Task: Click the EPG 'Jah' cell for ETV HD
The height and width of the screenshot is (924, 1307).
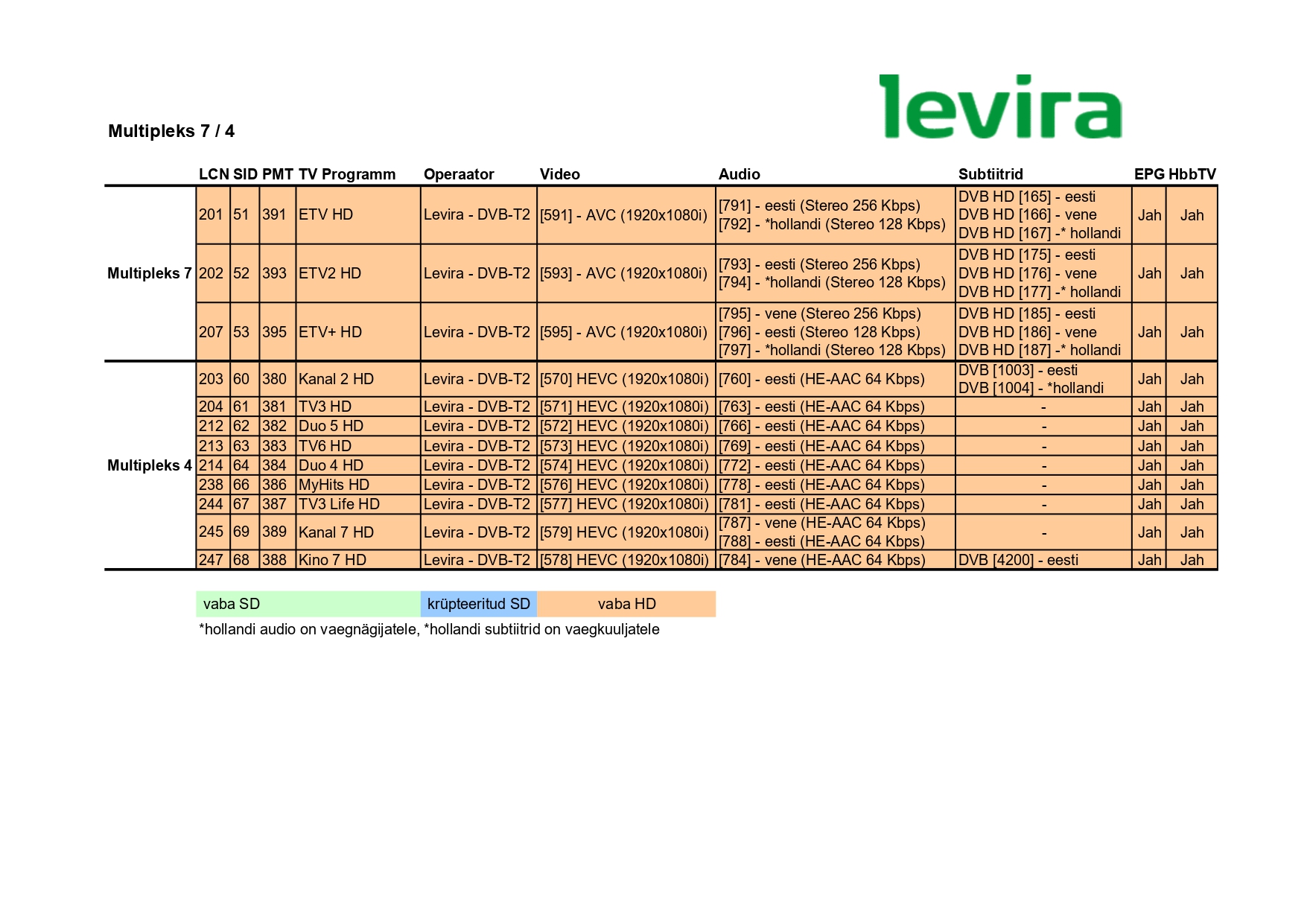Action: tap(1149, 215)
